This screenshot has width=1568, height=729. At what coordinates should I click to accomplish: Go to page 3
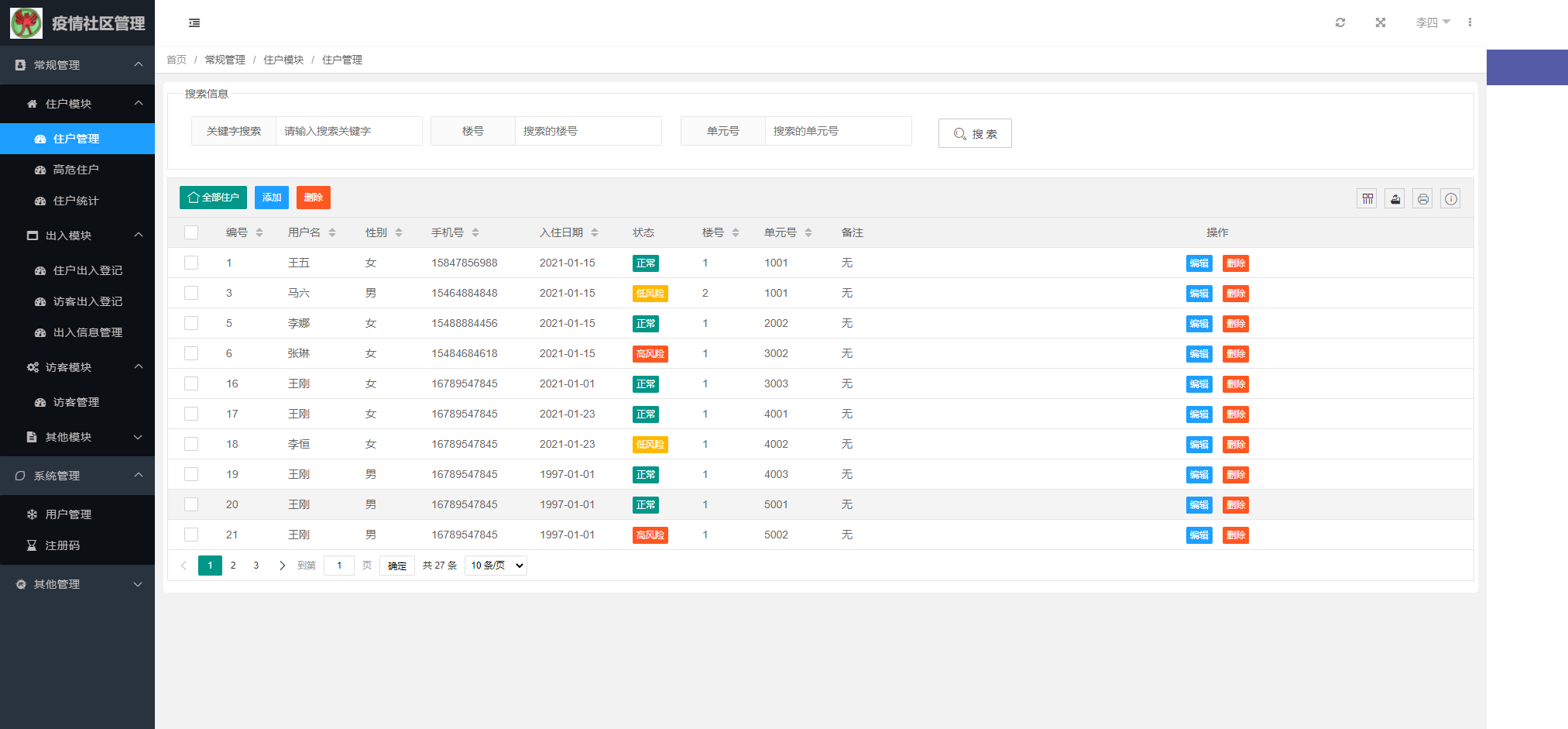(x=256, y=566)
